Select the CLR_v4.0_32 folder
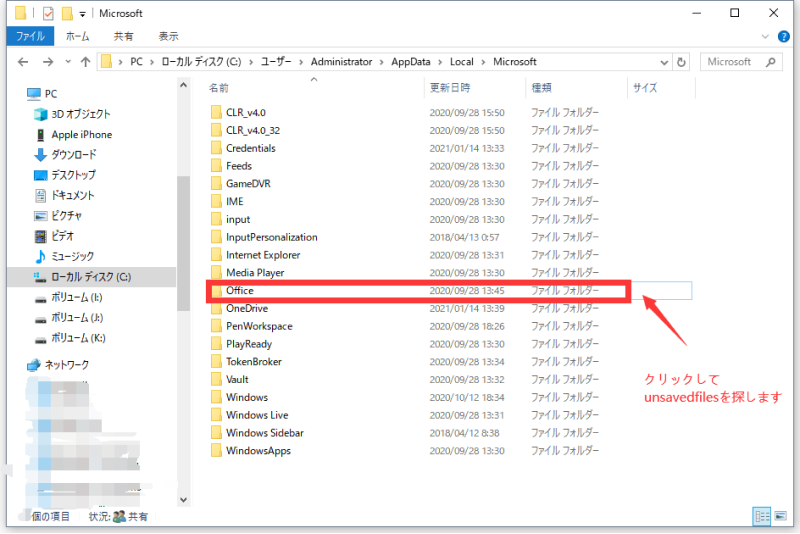Screen dimensions: 800x534 point(253,131)
